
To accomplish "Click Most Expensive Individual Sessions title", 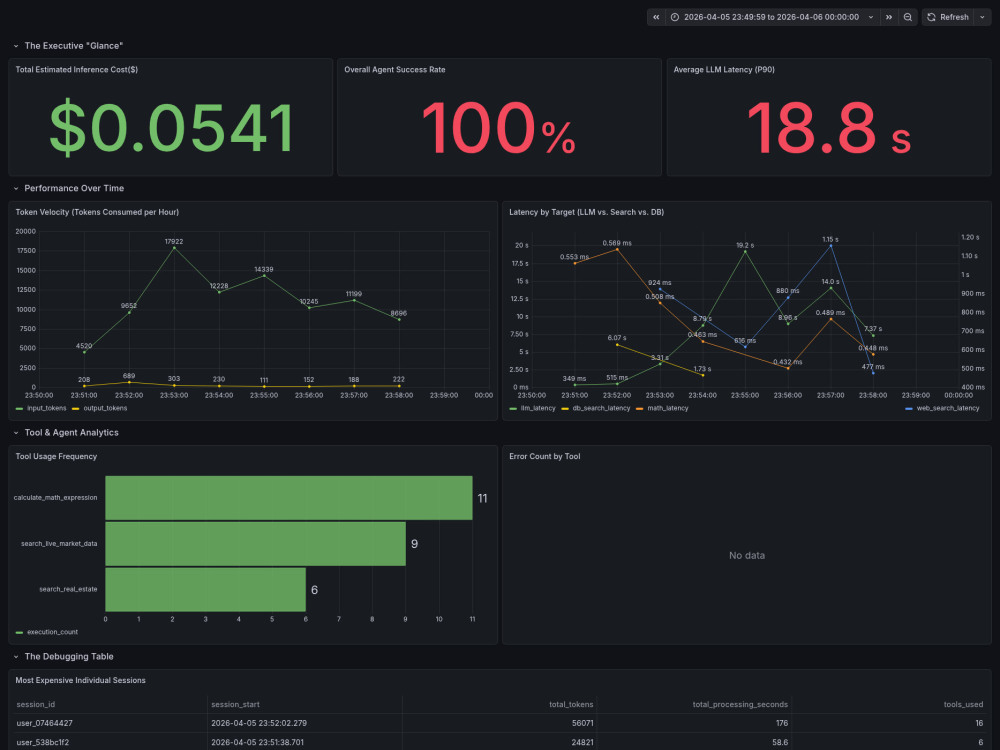I will point(80,680).
